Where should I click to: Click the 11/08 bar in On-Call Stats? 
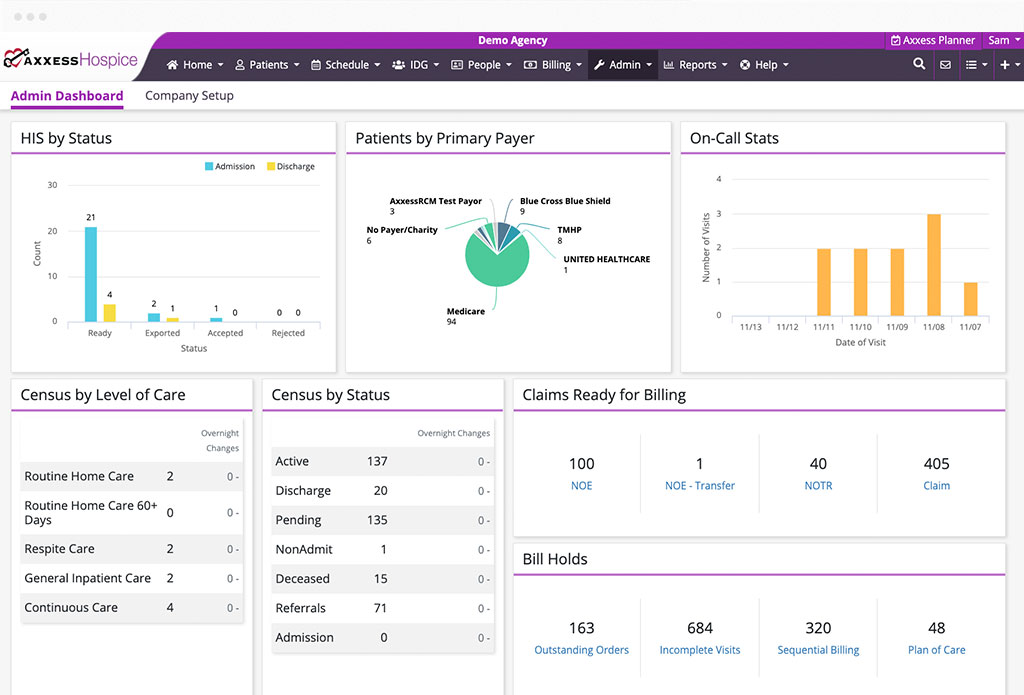934,264
